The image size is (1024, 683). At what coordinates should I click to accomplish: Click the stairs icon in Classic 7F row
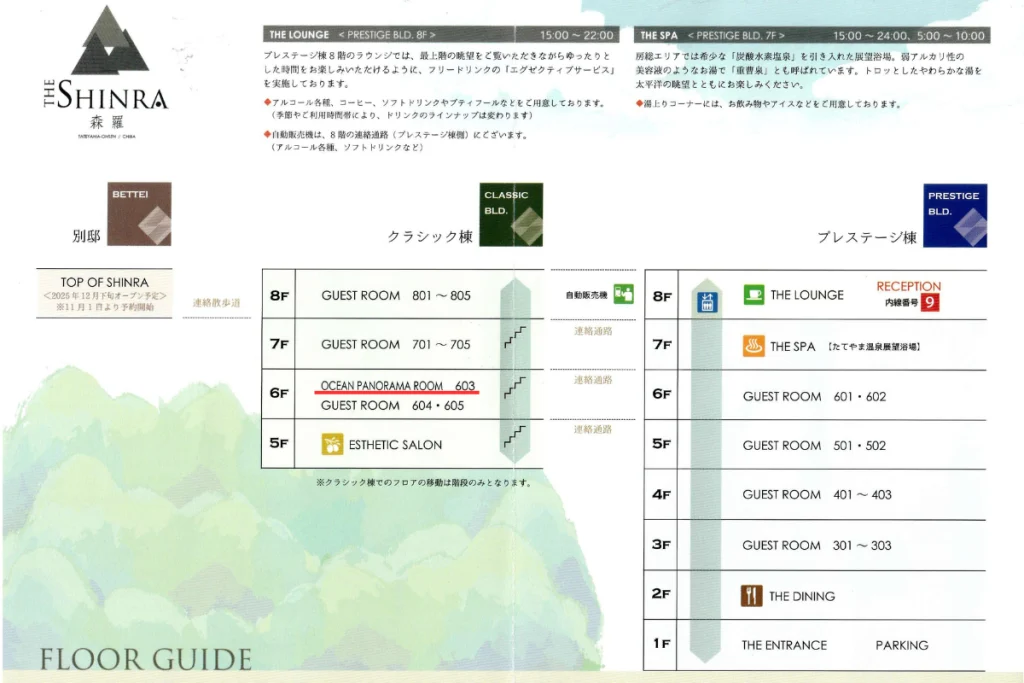516,336
